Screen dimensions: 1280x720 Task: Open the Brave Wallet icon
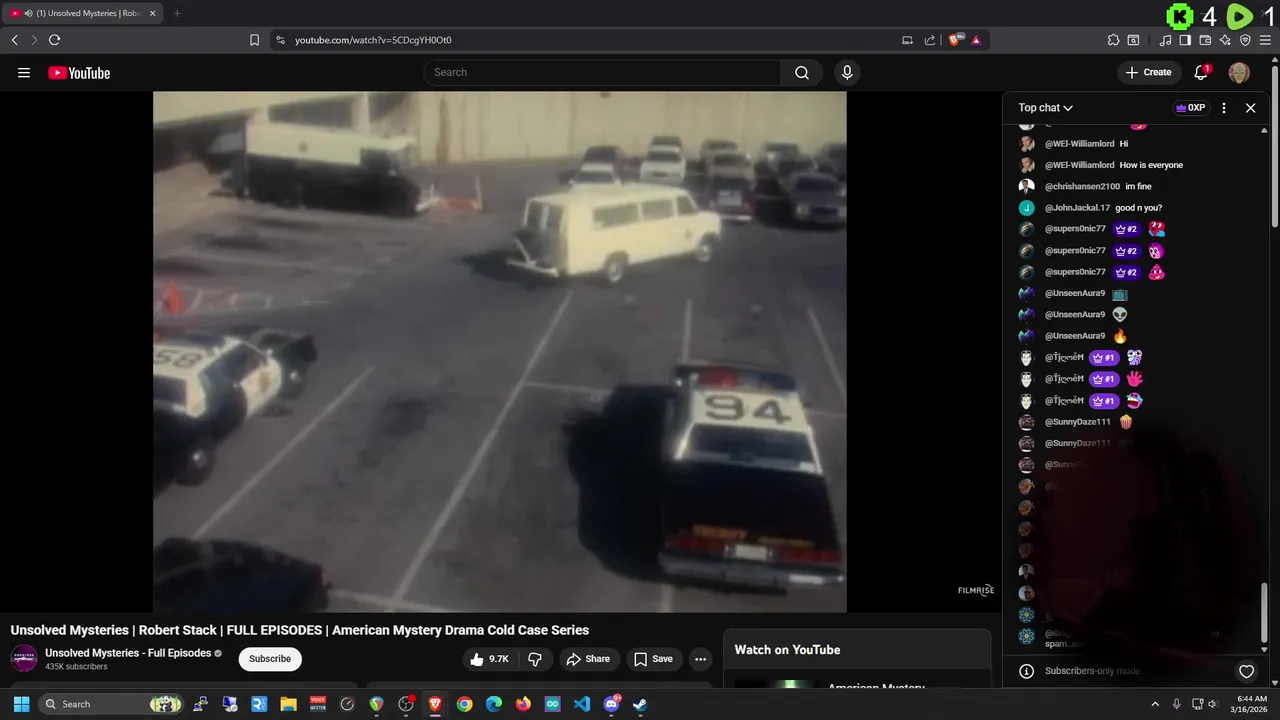1205,40
